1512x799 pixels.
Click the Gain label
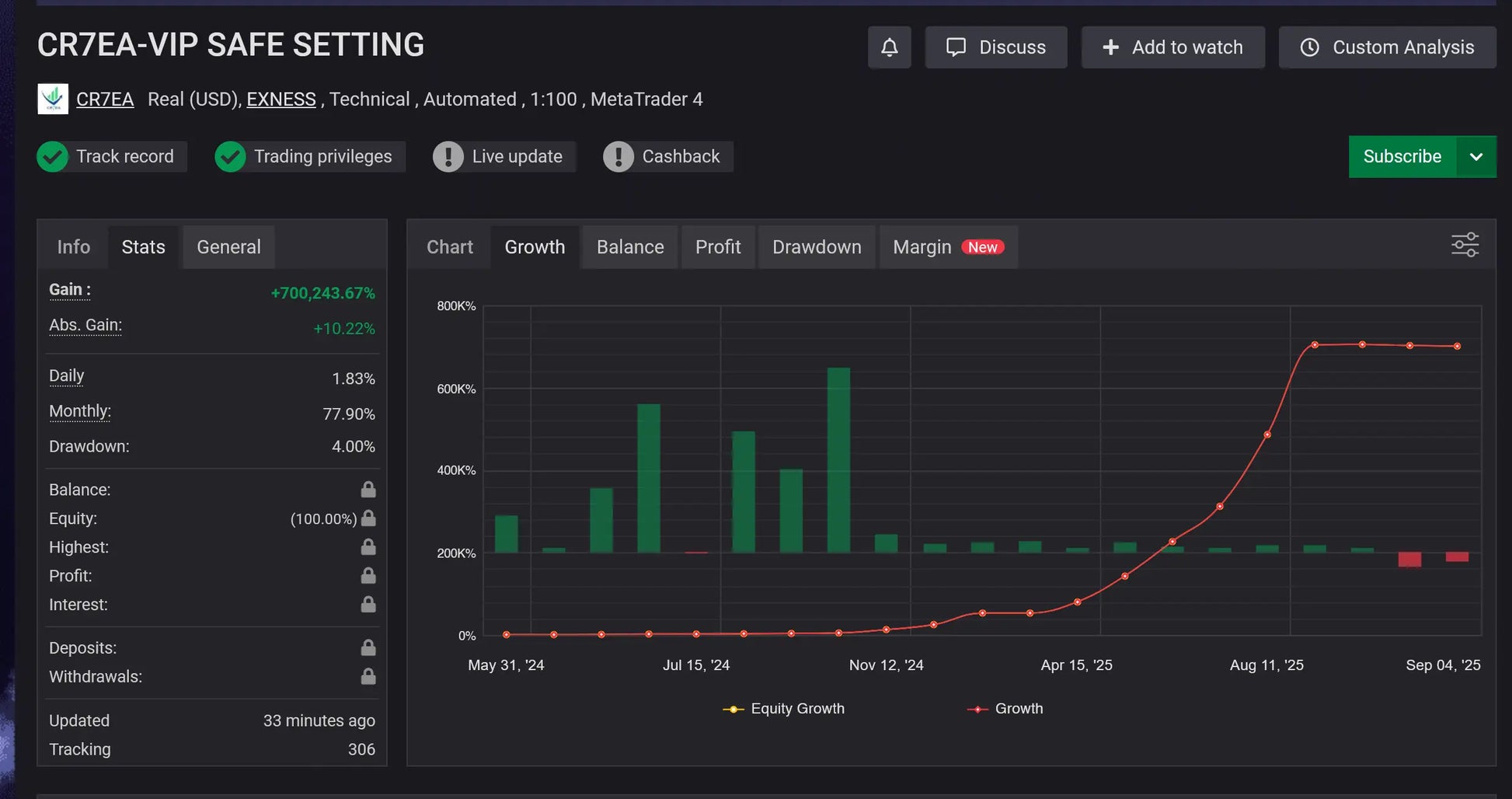coord(70,290)
